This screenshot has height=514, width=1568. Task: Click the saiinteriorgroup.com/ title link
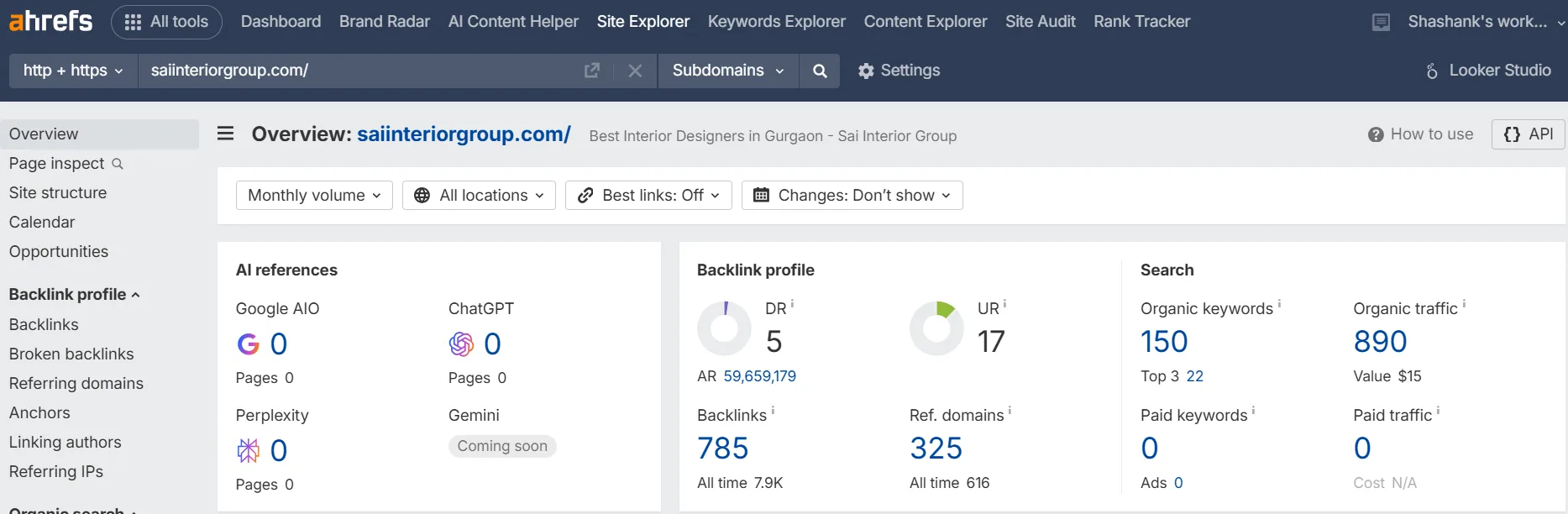pyautogui.click(x=464, y=134)
